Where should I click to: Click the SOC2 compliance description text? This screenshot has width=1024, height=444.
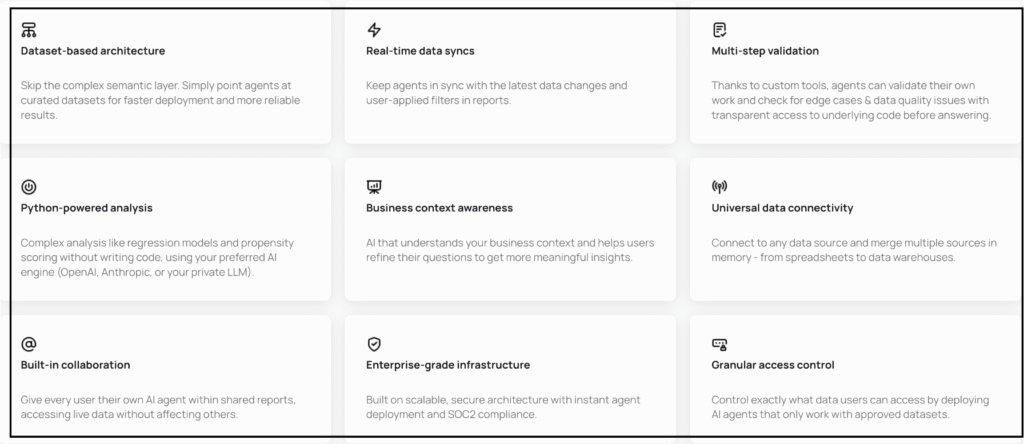click(x=504, y=407)
